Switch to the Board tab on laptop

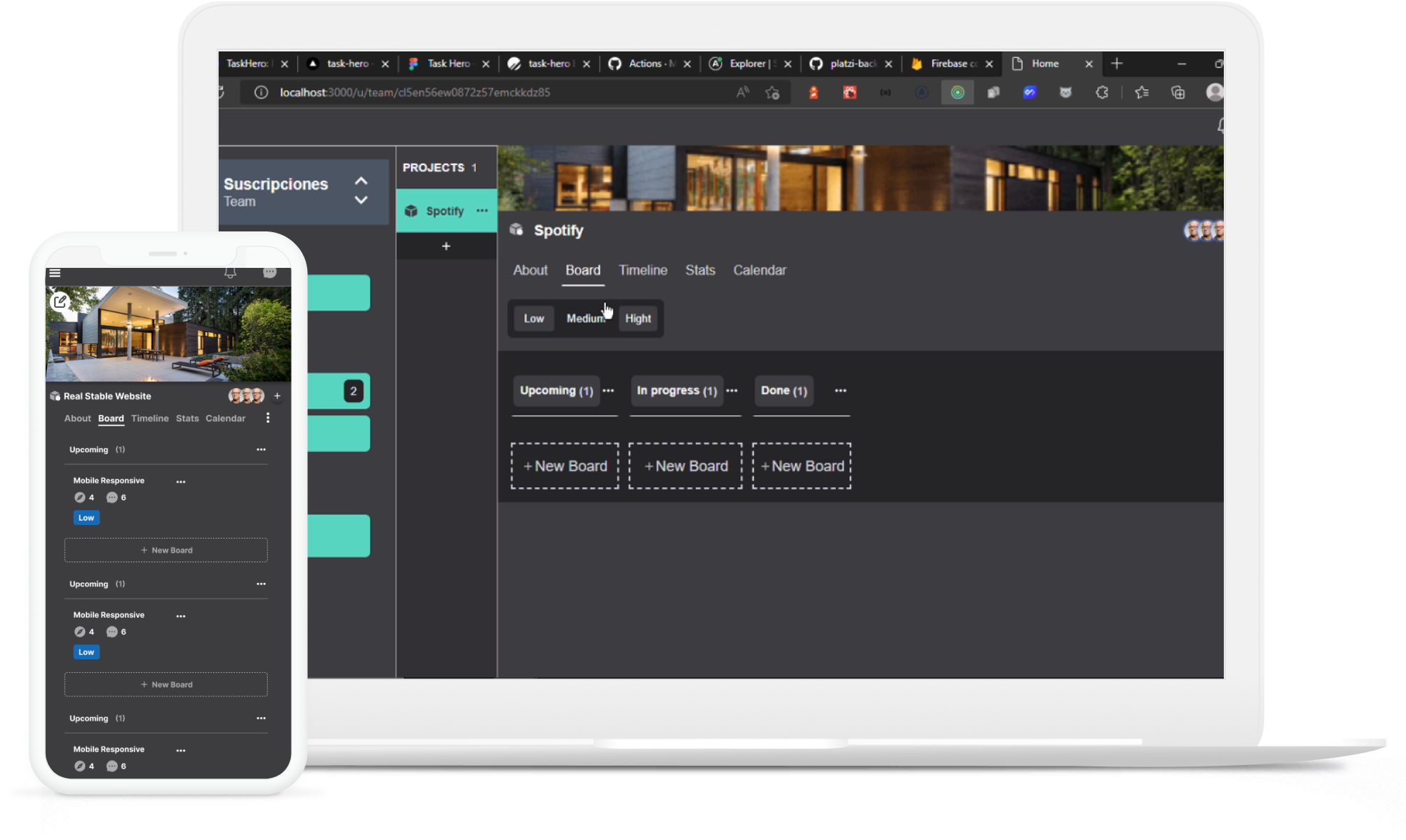(583, 271)
